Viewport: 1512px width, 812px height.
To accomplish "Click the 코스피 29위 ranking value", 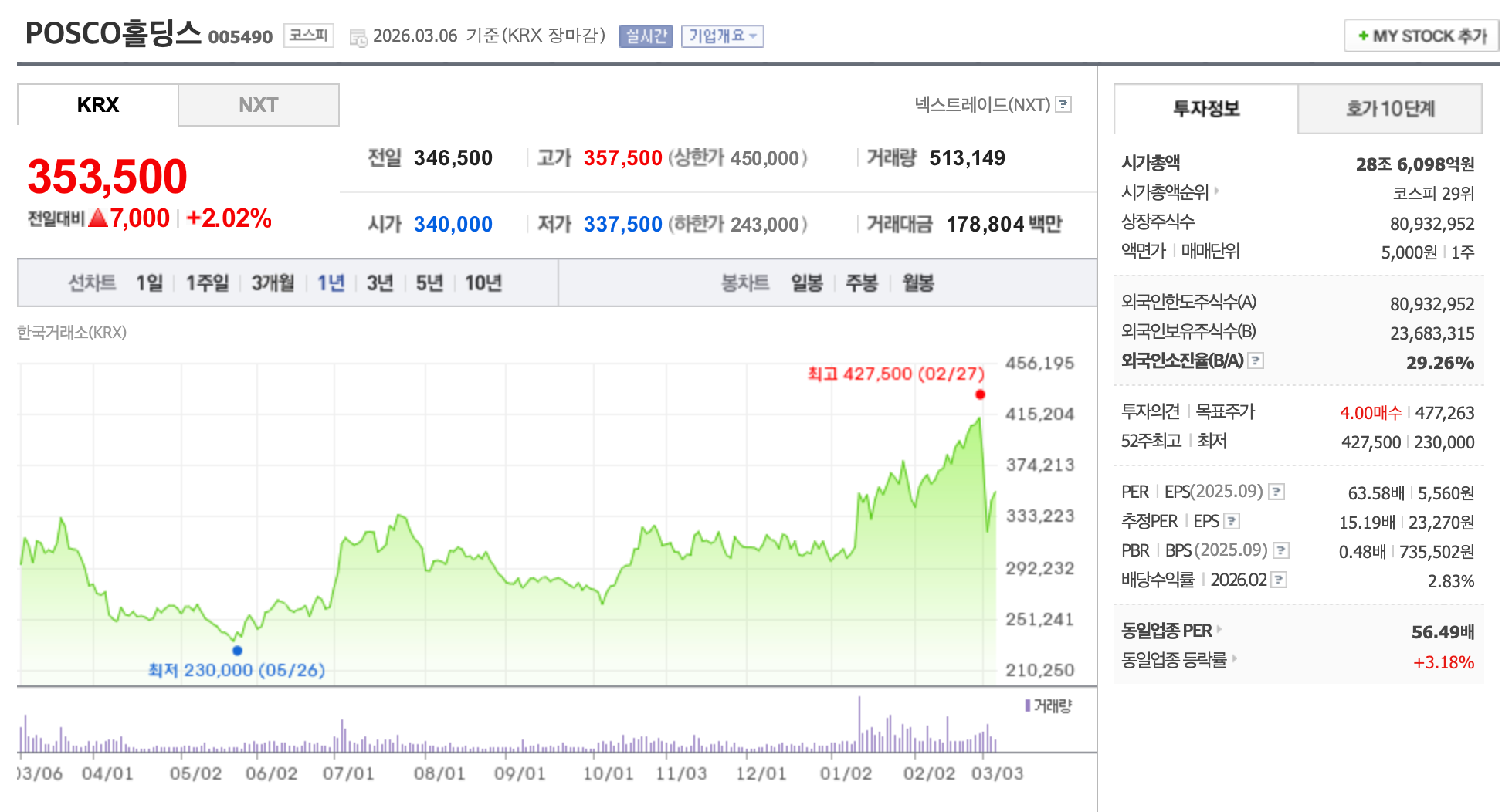I will 1434,193.
